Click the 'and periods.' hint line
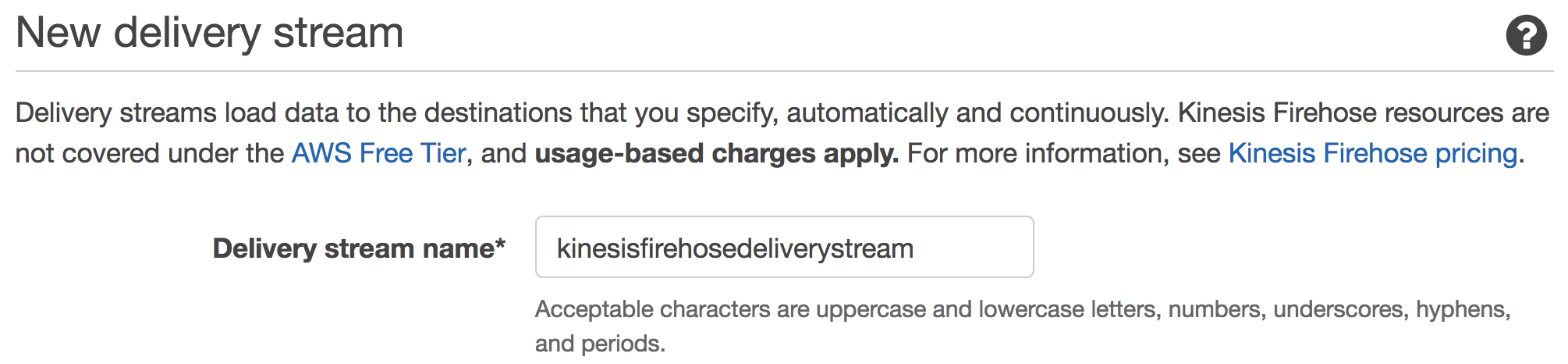Screen dimensions: 1568x364 click(600, 344)
